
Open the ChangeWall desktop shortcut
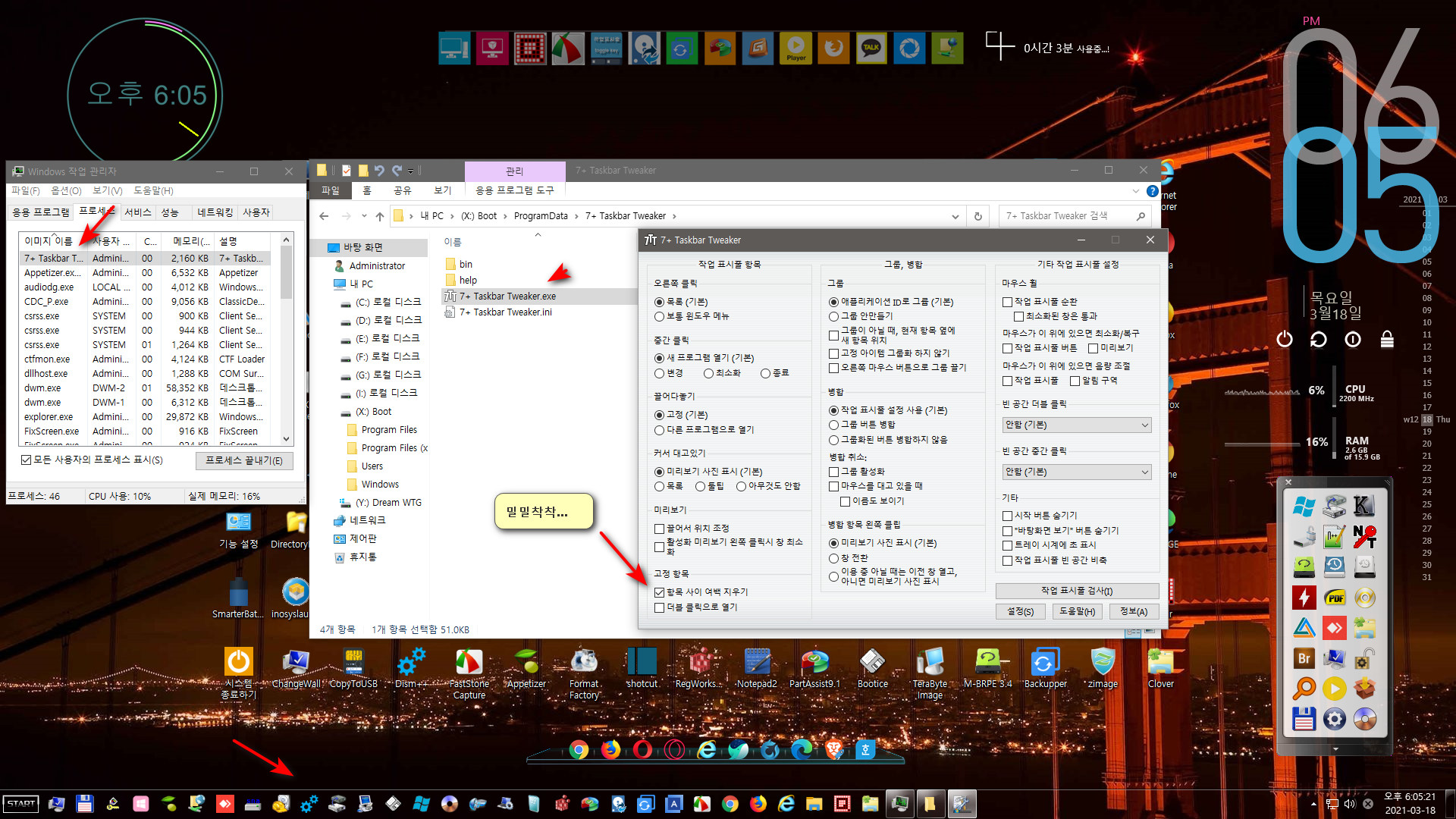click(296, 668)
